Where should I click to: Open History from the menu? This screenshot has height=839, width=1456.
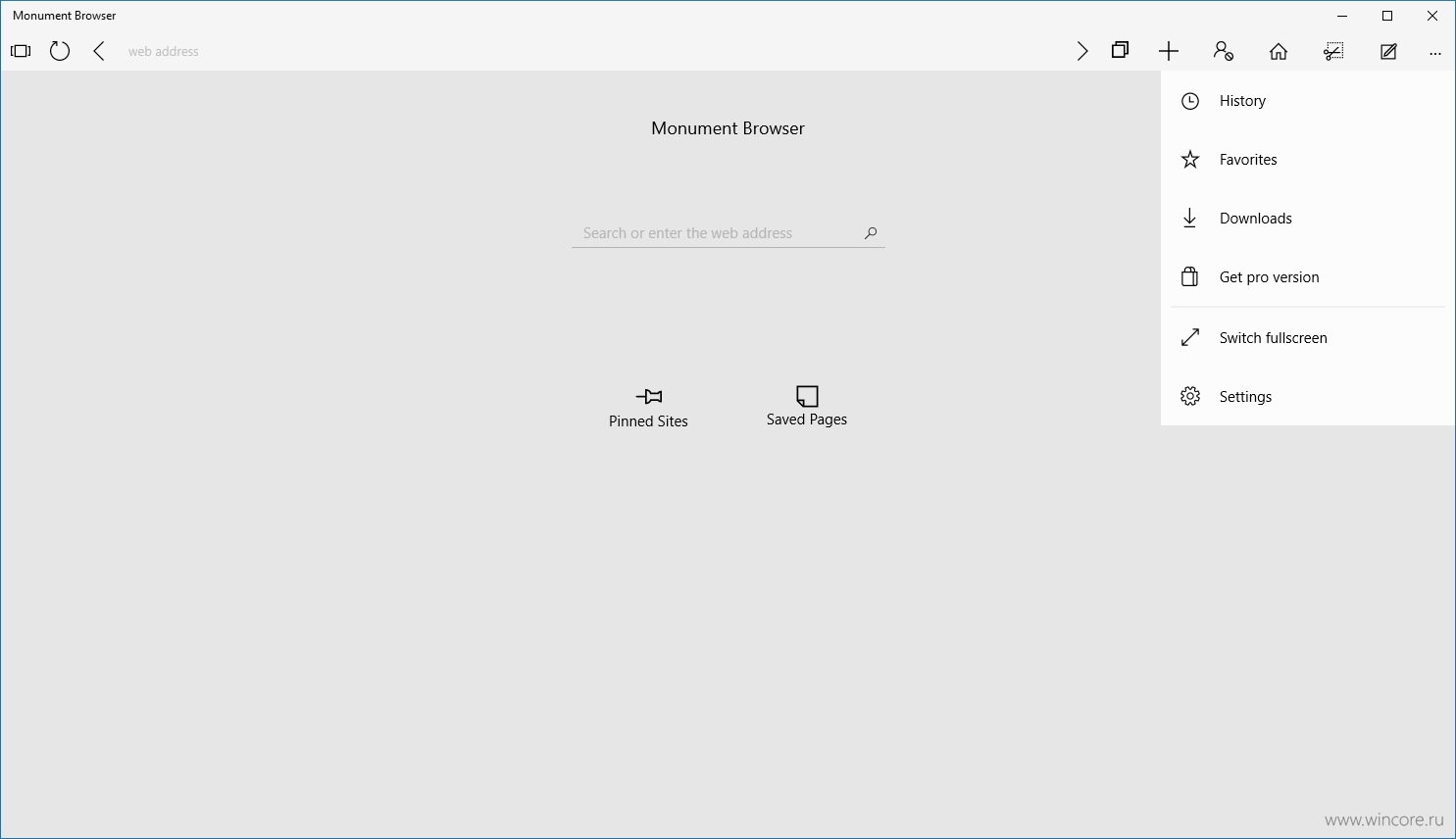click(1308, 101)
